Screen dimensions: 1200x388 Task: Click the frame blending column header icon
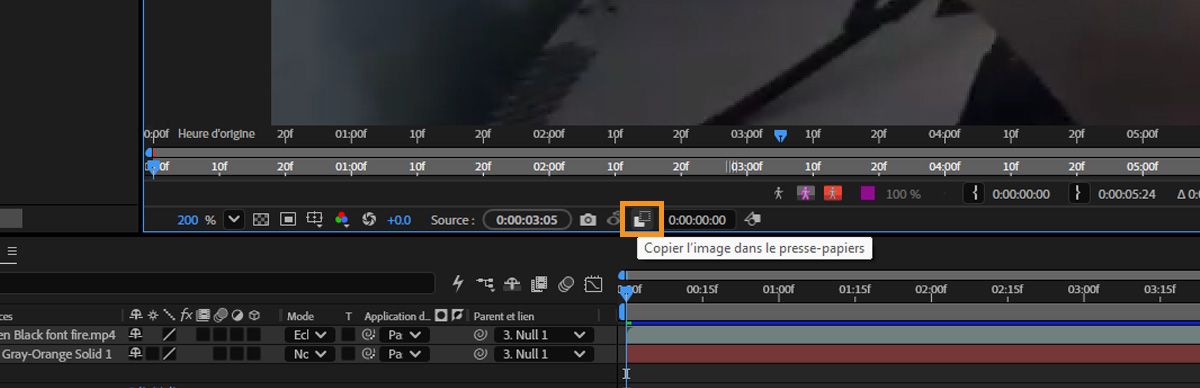point(203,316)
